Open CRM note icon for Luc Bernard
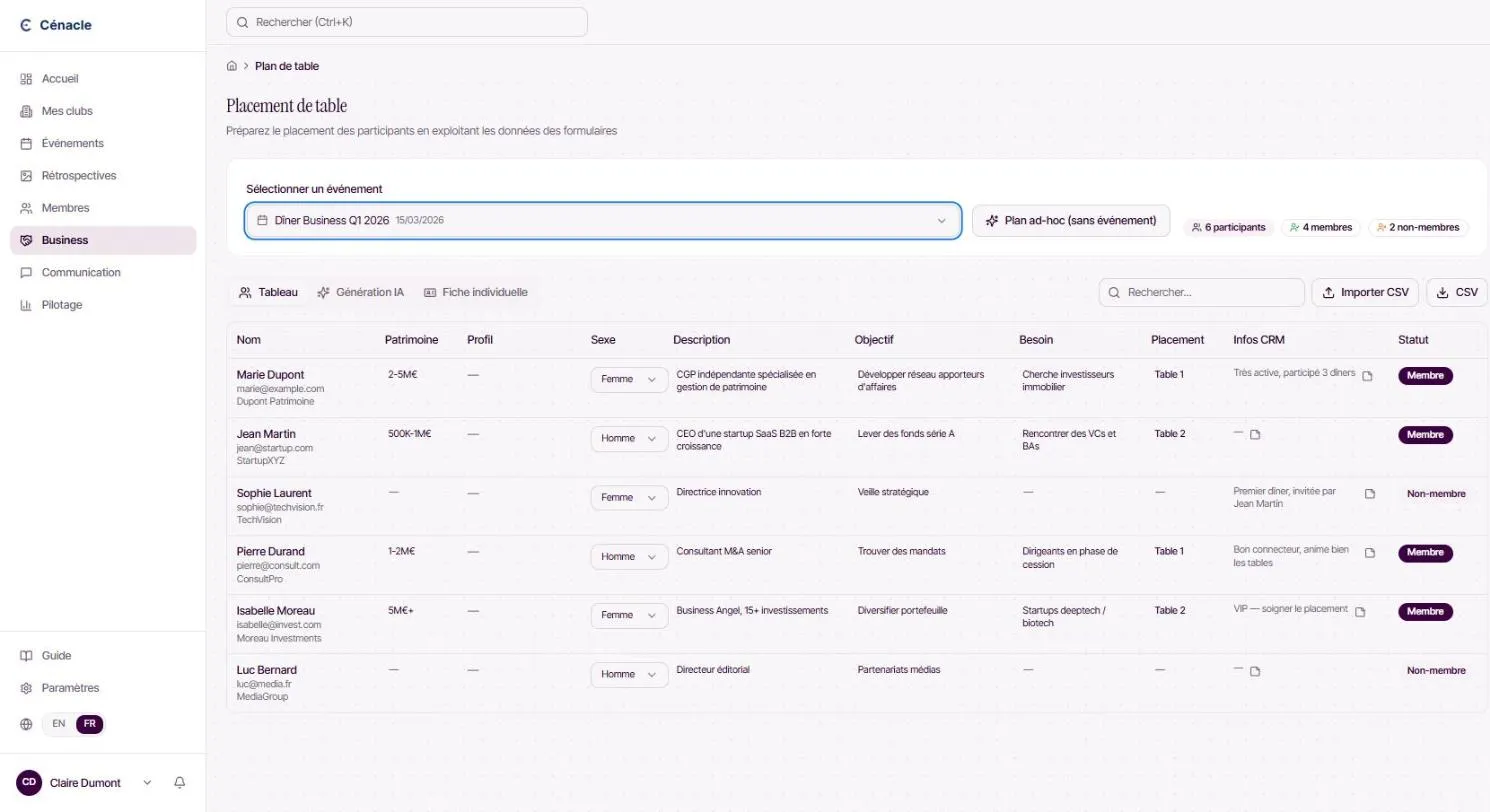The width and height of the screenshot is (1490, 812). coord(1255,671)
